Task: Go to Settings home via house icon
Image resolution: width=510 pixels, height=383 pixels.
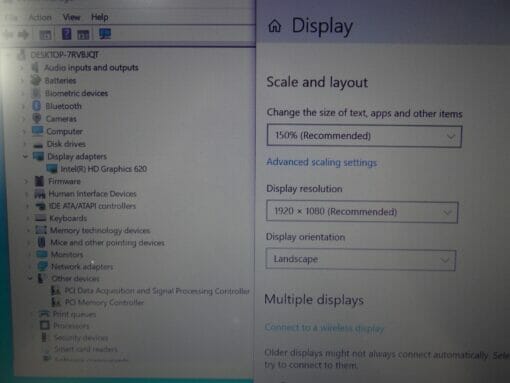Action: (275, 26)
